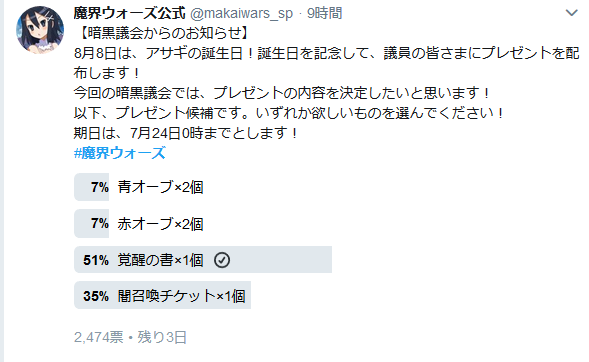Image resolution: width=589 pixels, height=362 pixels.
Task: Click the 7% label for 赤オーブ
Action: 100,223
